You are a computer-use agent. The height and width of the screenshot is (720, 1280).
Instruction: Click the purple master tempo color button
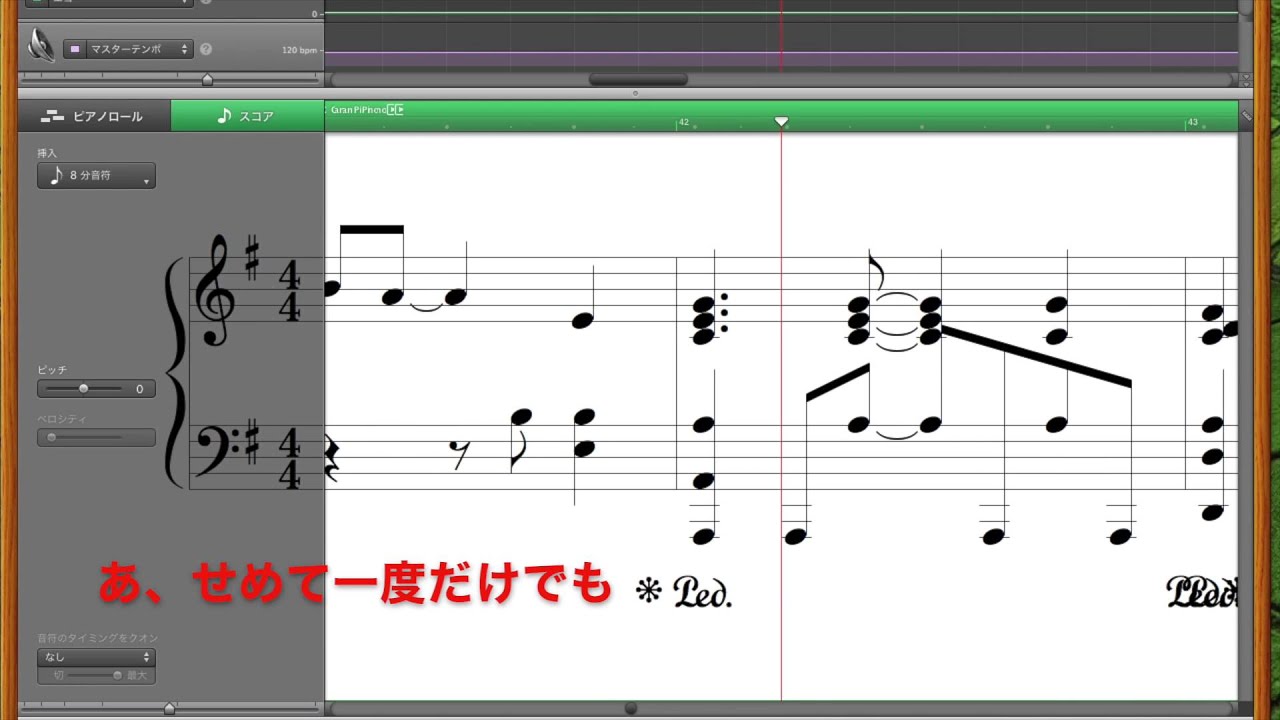(75, 49)
